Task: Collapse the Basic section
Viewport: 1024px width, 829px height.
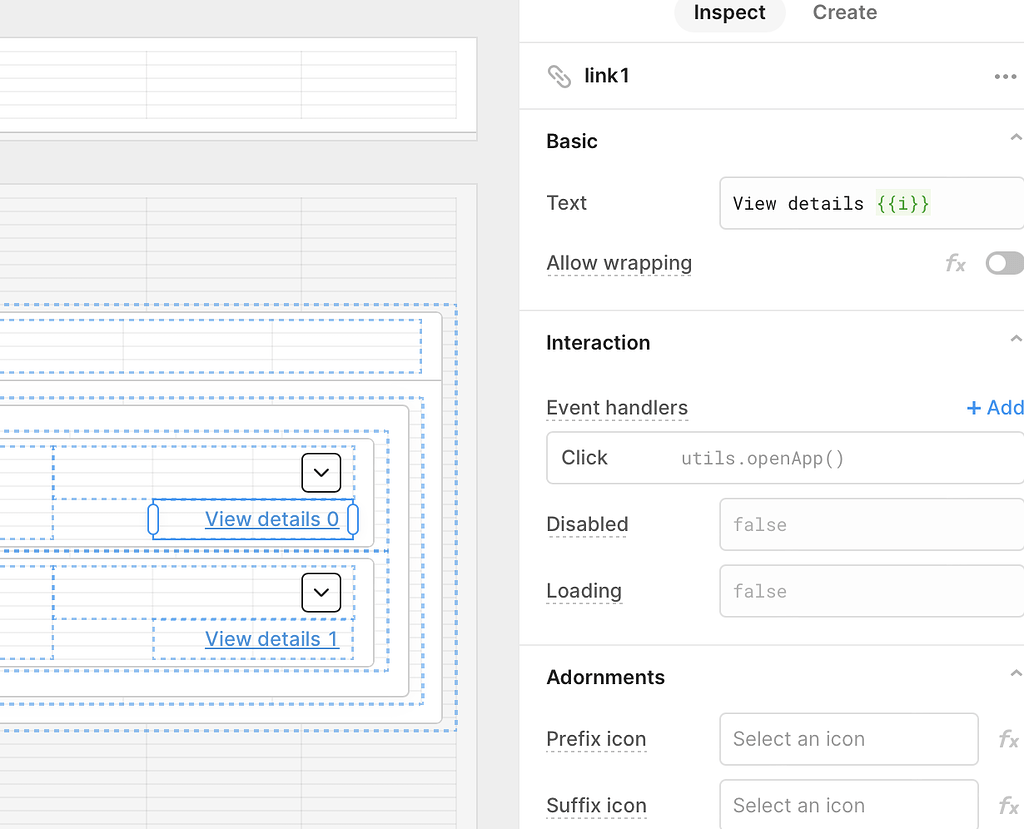Action: coord(1016,137)
